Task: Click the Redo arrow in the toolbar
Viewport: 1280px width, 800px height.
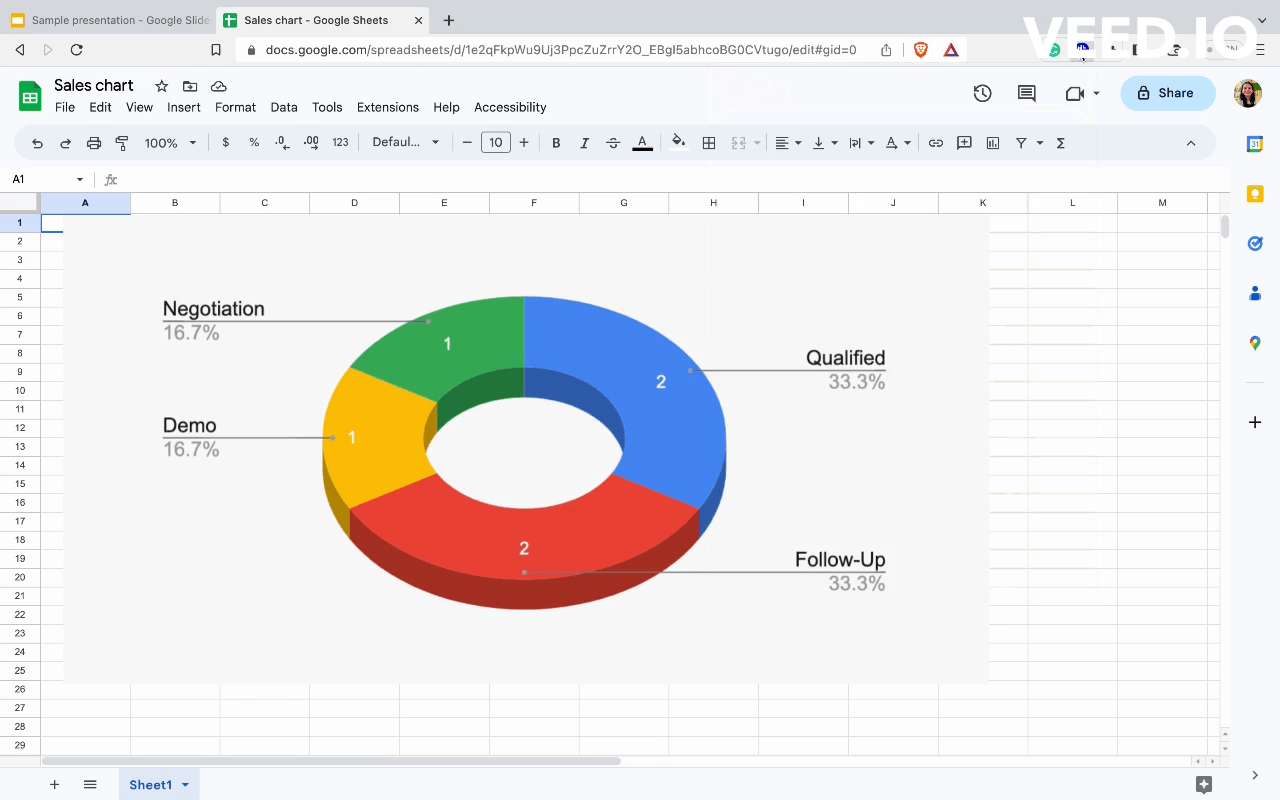Action: click(65, 143)
